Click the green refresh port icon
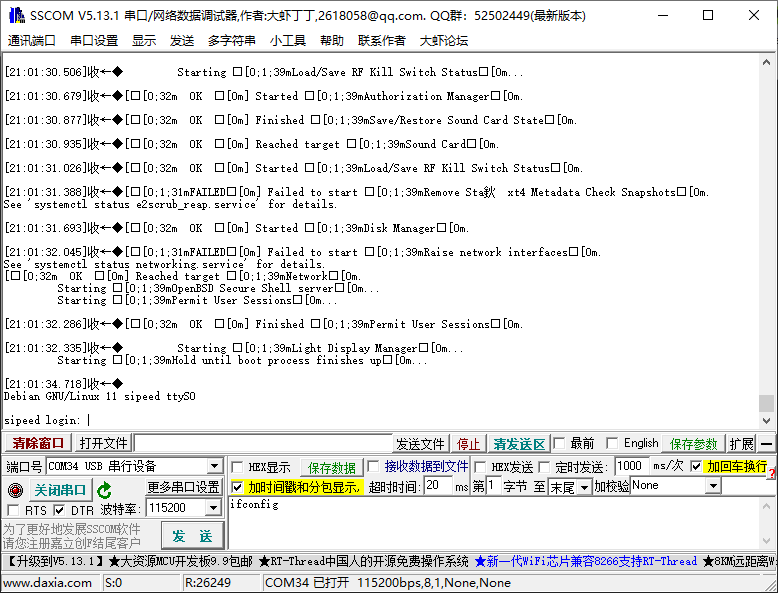The image size is (778, 593). pyautogui.click(x=104, y=490)
